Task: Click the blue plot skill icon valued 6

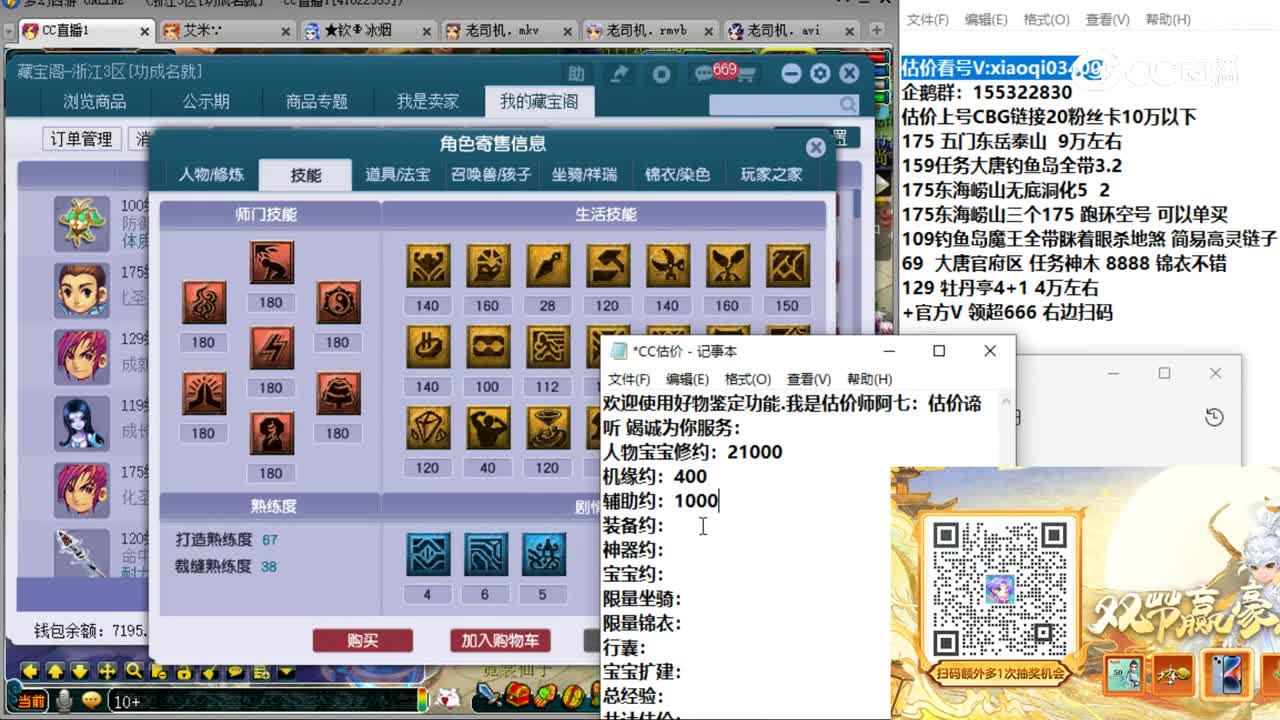Action: coord(485,554)
